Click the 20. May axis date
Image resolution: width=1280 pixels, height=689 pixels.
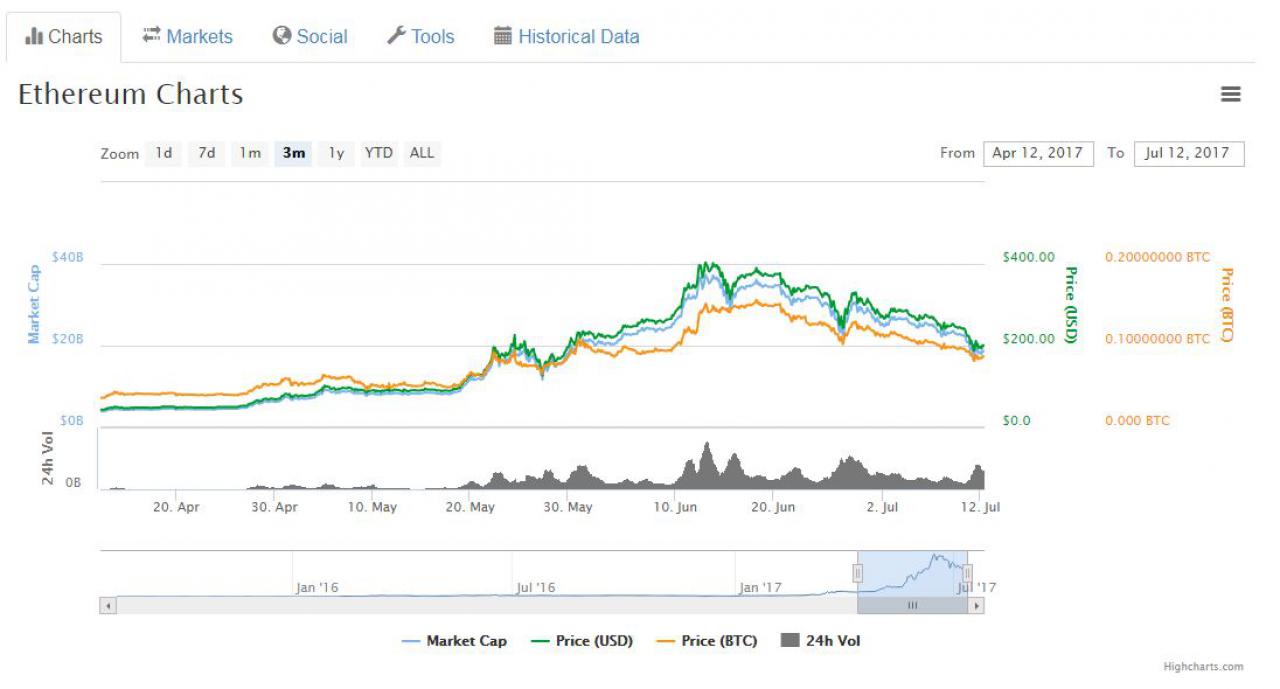click(x=470, y=507)
